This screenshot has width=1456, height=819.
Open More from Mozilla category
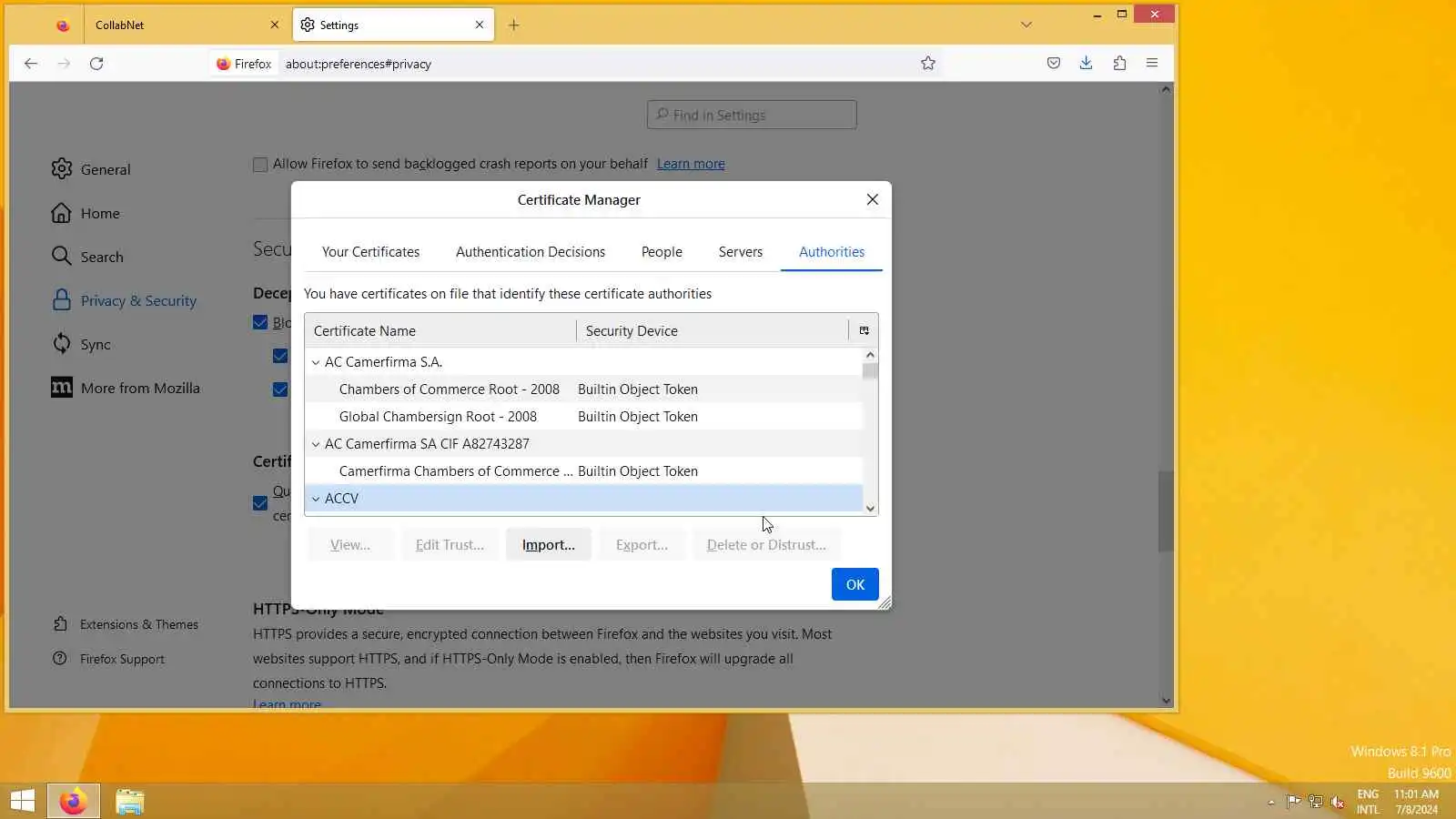click(x=126, y=388)
